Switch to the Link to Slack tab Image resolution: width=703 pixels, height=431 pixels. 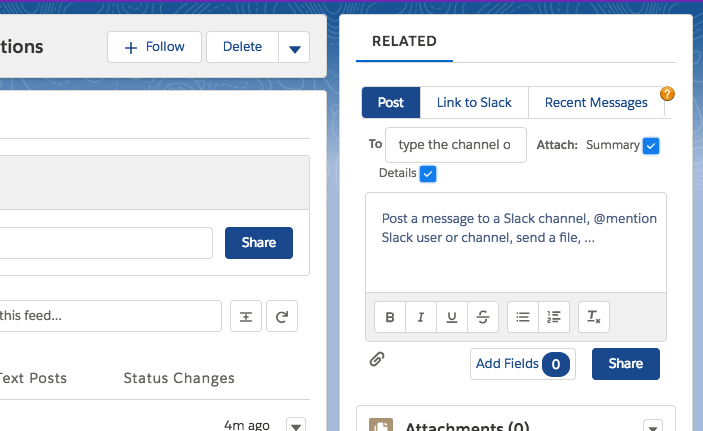point(474,103)
